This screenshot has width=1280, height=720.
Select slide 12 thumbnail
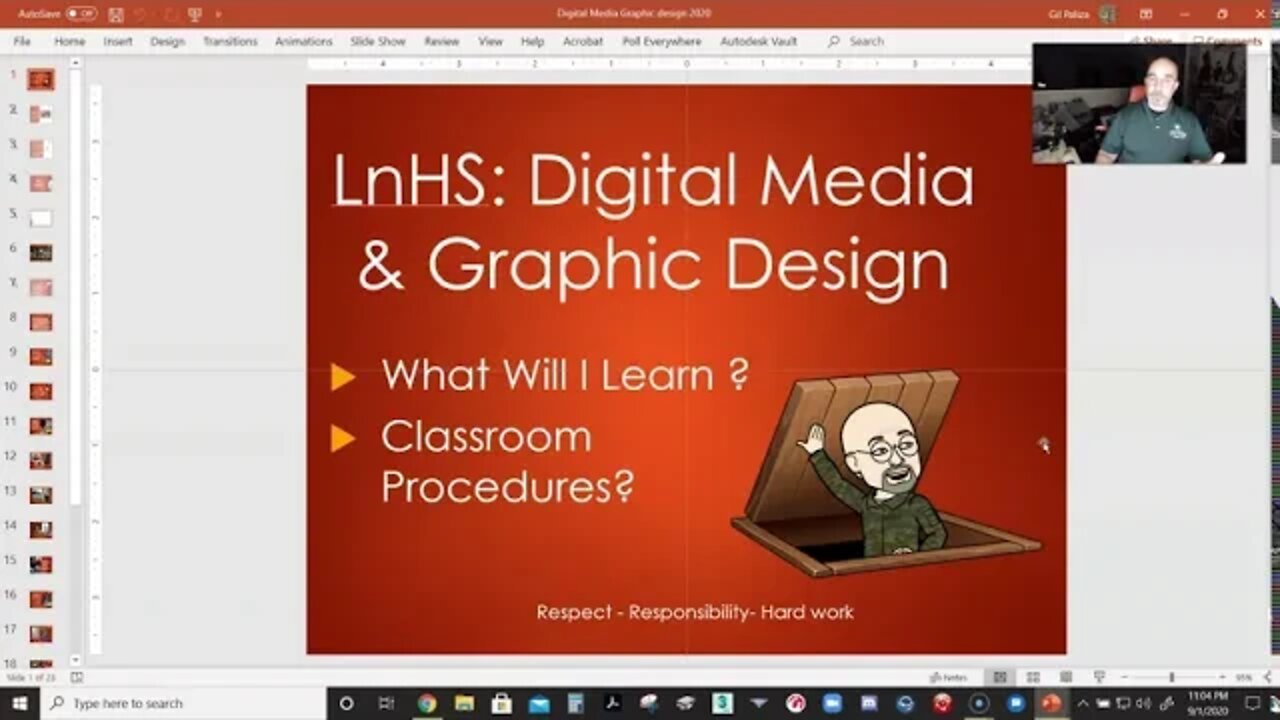[41, 460]
